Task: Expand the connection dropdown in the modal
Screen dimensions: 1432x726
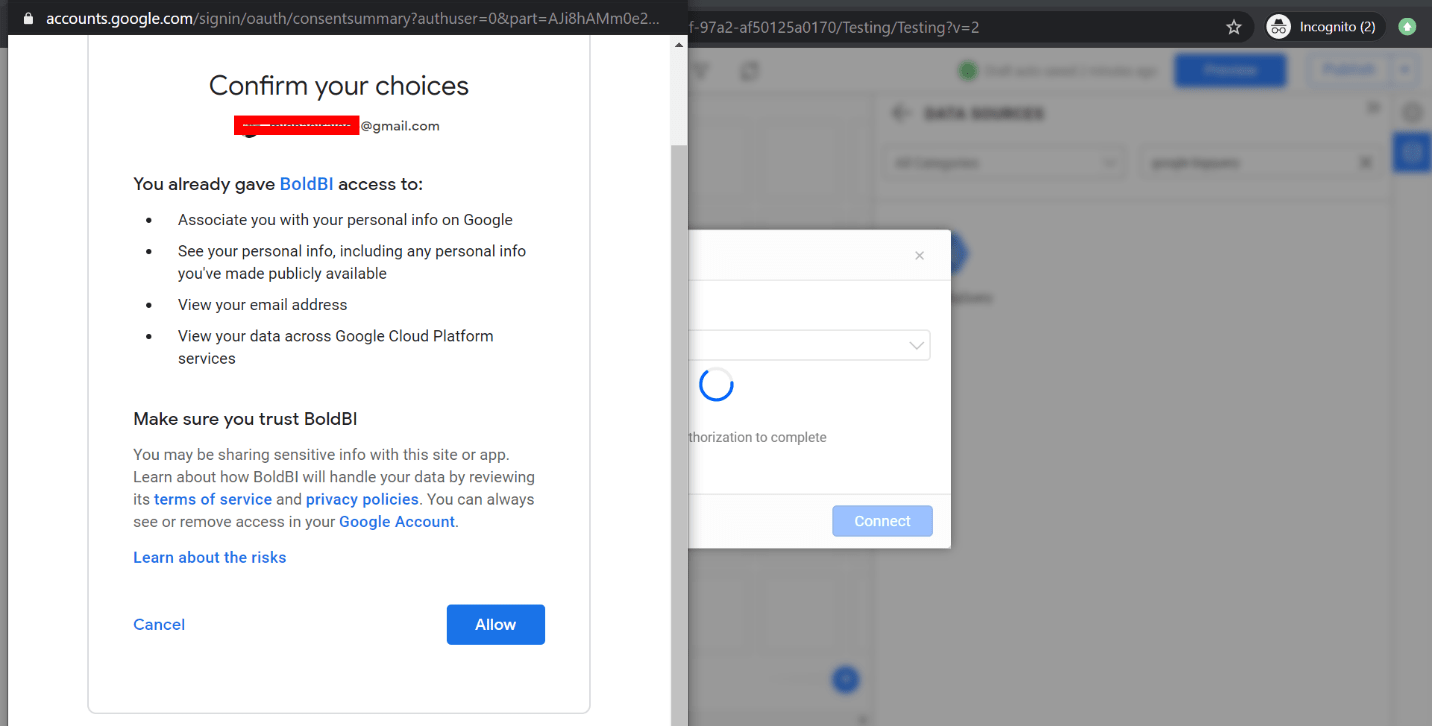Action: pos(916,344)
